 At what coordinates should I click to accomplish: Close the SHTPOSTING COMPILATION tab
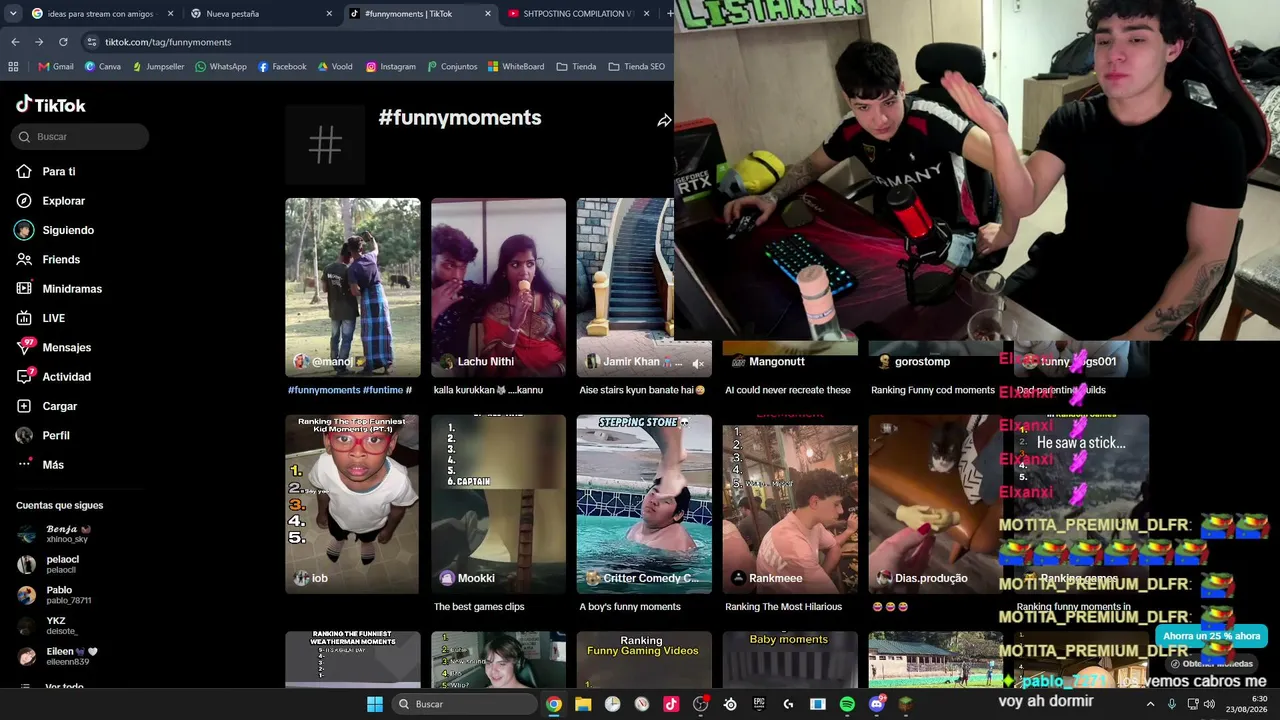[646, 14]
